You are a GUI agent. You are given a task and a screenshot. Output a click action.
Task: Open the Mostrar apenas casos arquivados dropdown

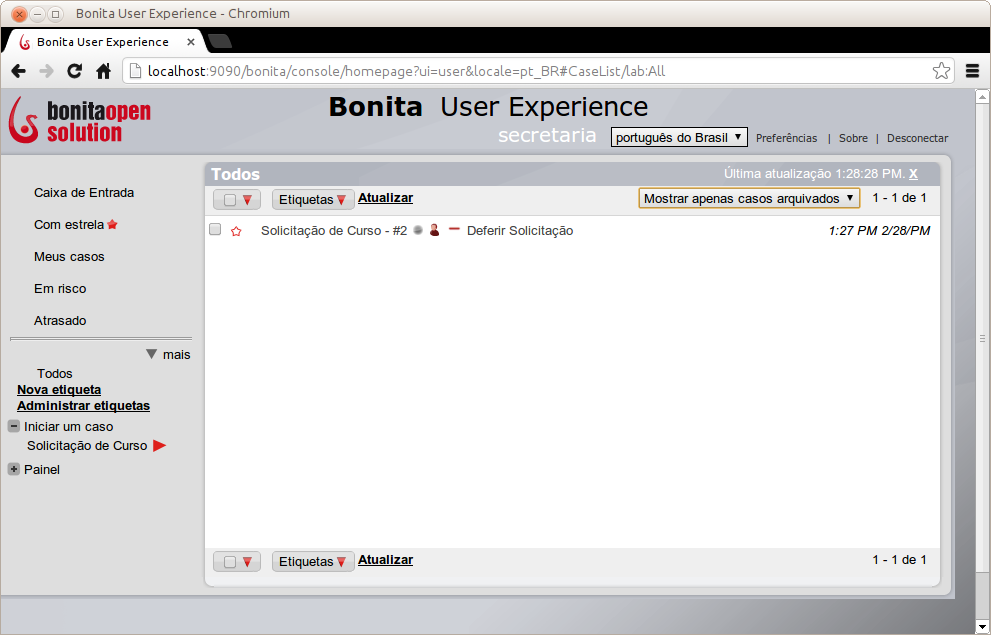tap(748, 198)
